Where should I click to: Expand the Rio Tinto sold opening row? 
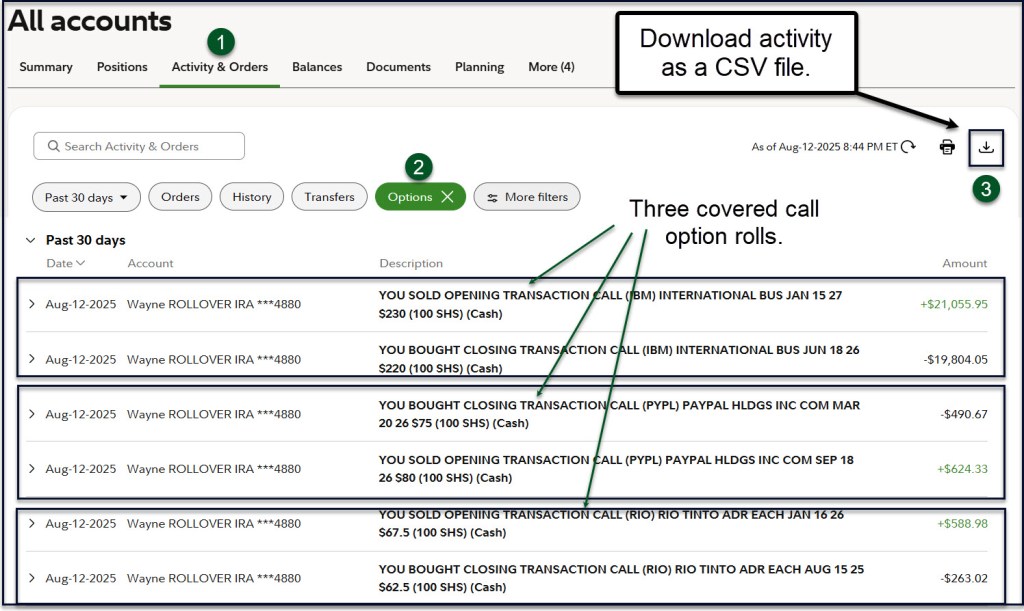click(x=32, y=523)
